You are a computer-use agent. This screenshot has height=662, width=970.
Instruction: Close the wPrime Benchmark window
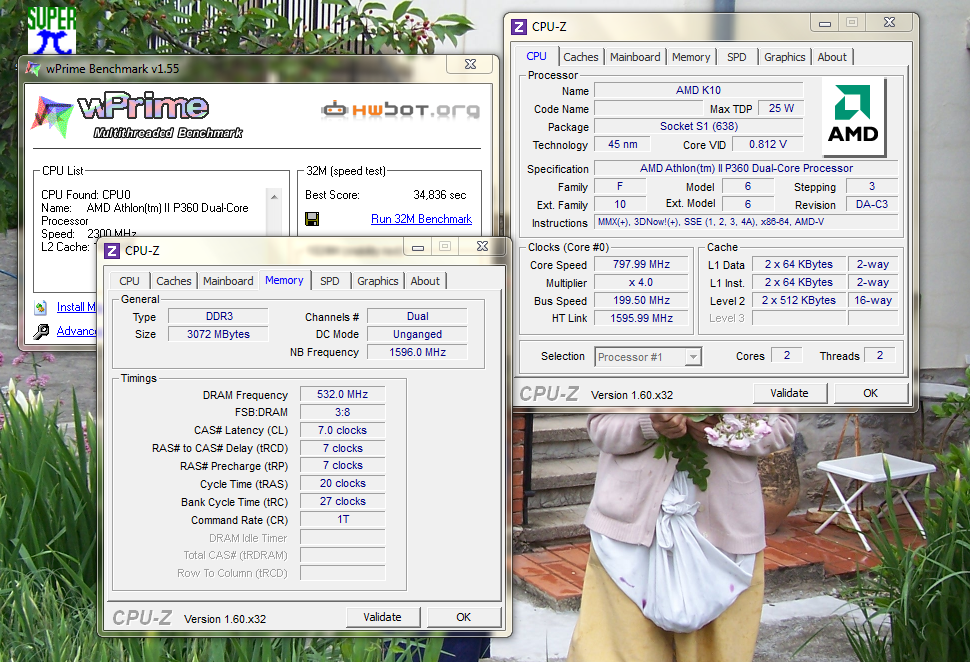(470, 64)
